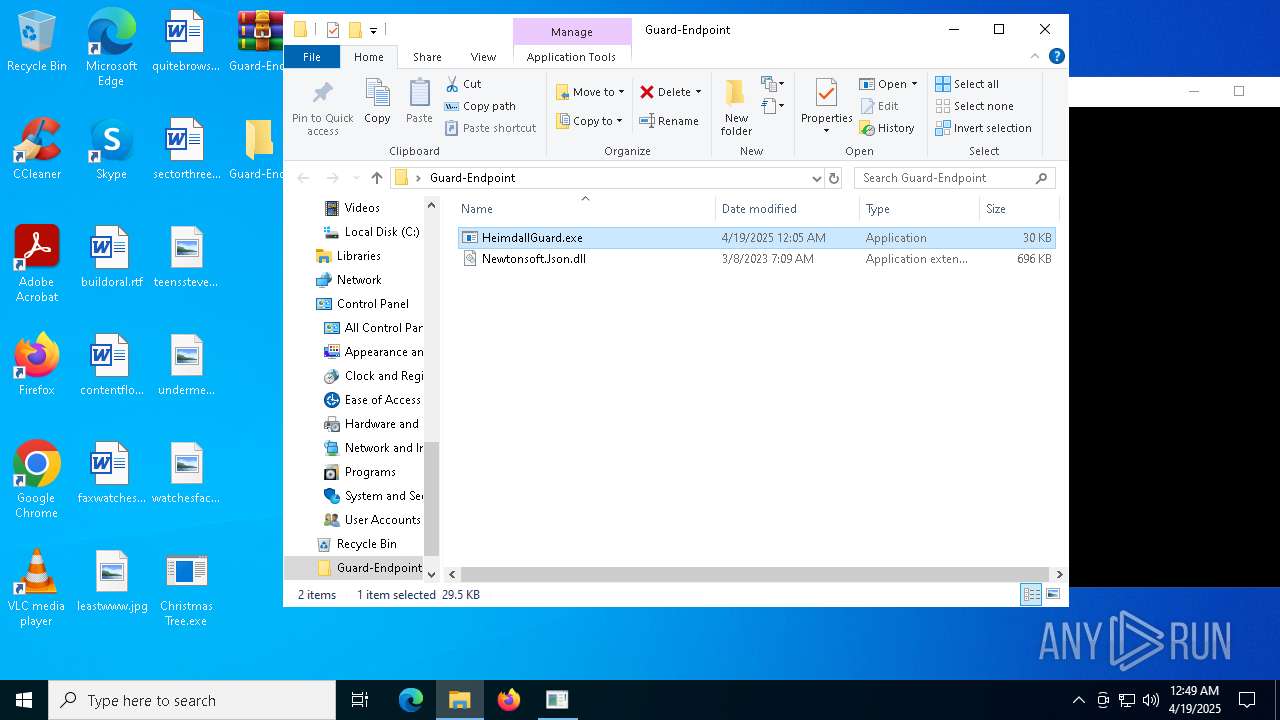Collapse the ribbon chevron
Image resolution: width=1280 pixels, height=720 pixels.
1035,57
